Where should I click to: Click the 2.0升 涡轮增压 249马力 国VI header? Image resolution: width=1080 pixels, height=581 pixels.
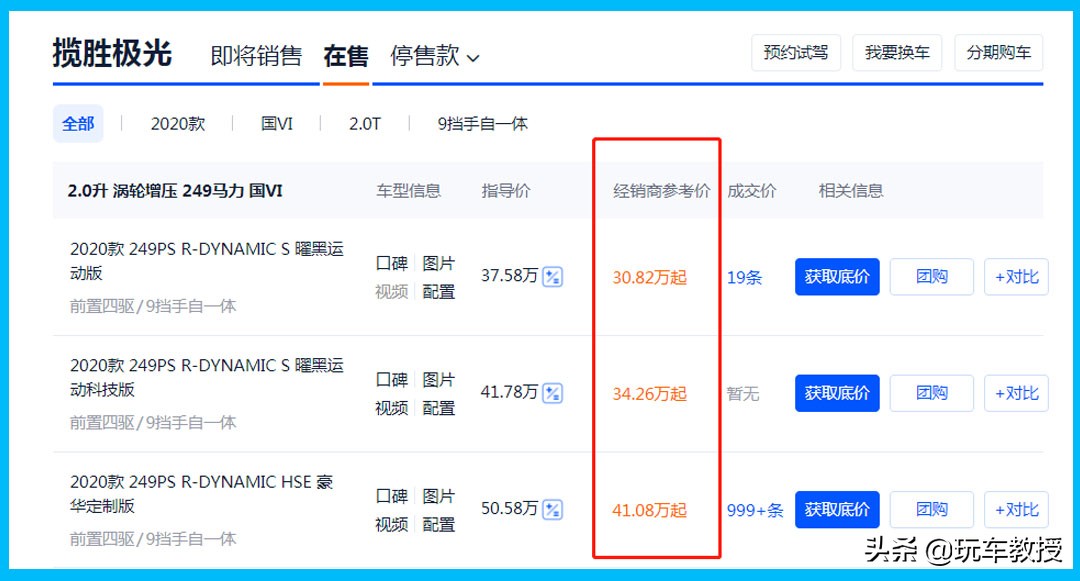pyautogui.click(x=175, y=191)
